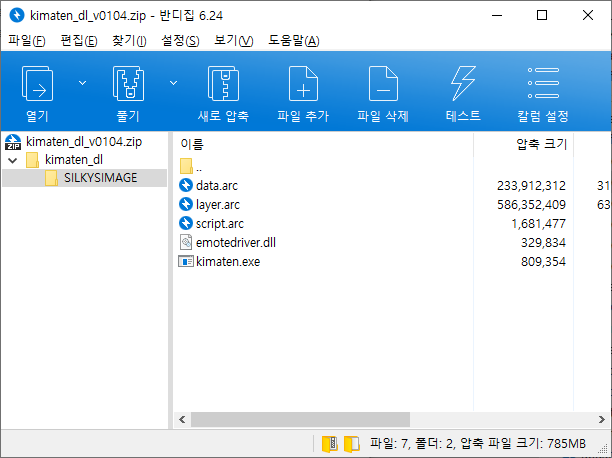This screenshot has height=458, width=612.
Task: Click the size value 586,352,409
Action: pos(531,205)
